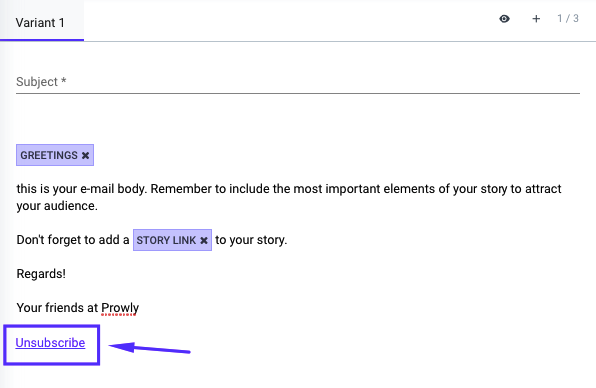Click 'Don't forget to add a' text

coord(73,240)
